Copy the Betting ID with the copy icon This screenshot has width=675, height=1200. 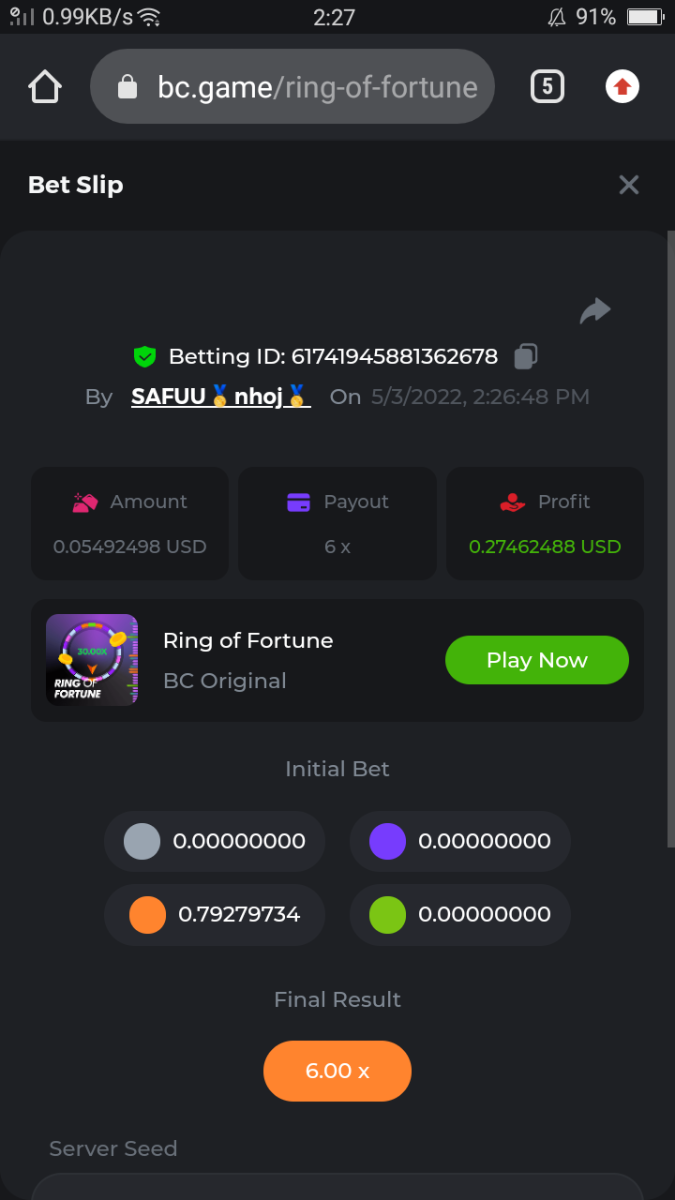526,356
